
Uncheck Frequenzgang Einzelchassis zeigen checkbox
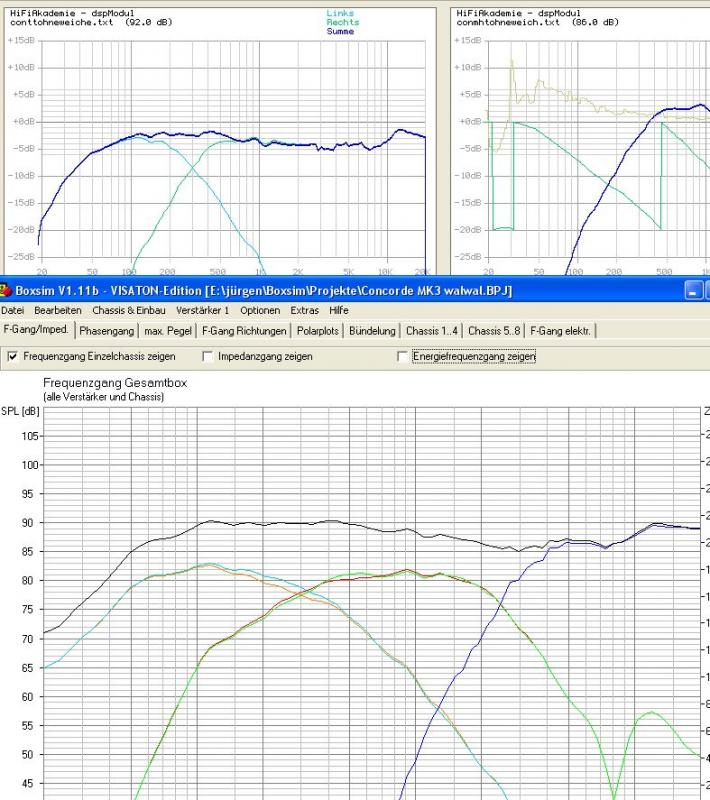click(x=13, y=357)
